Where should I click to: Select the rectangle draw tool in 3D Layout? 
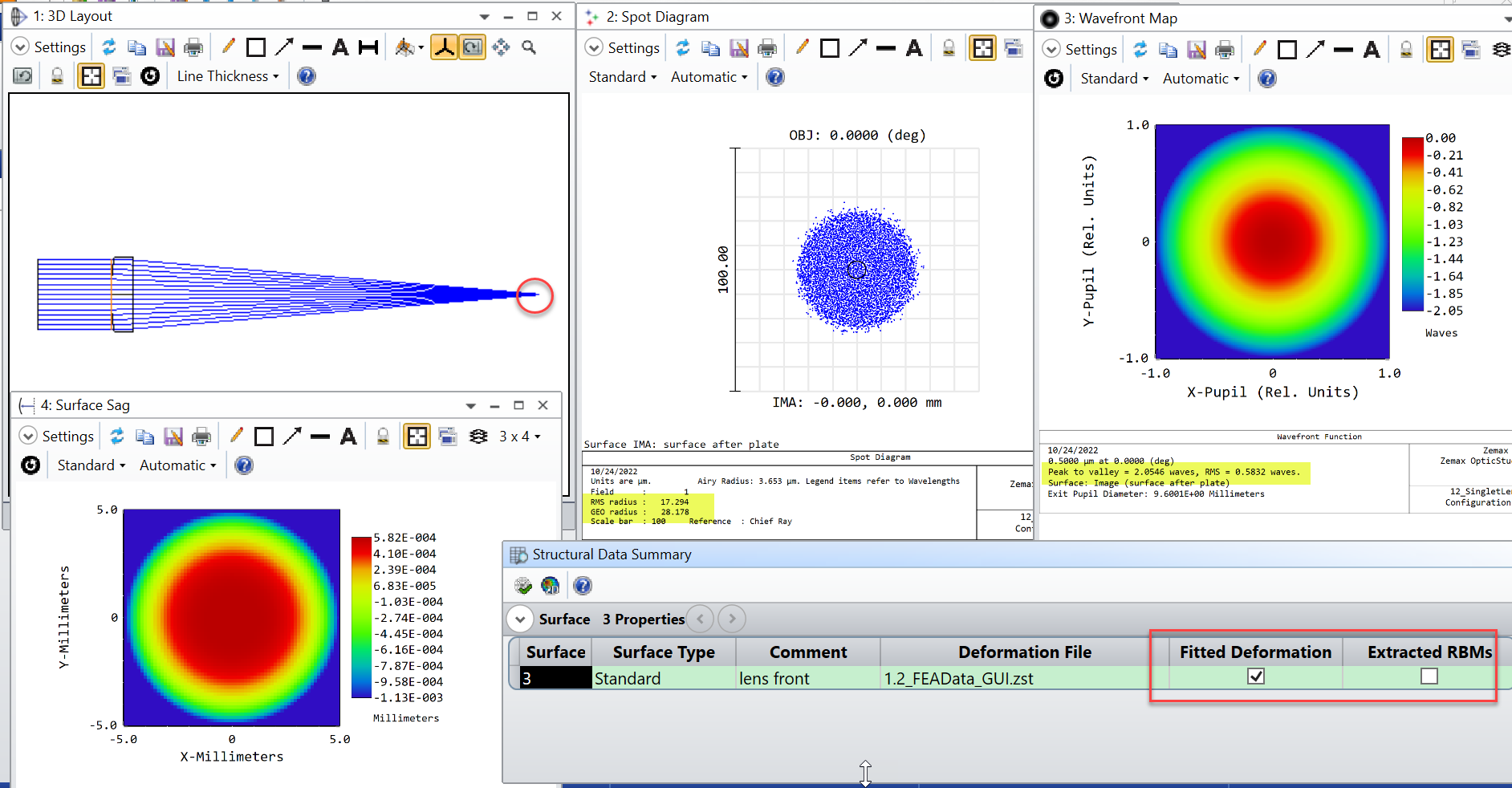coord(256,47)
